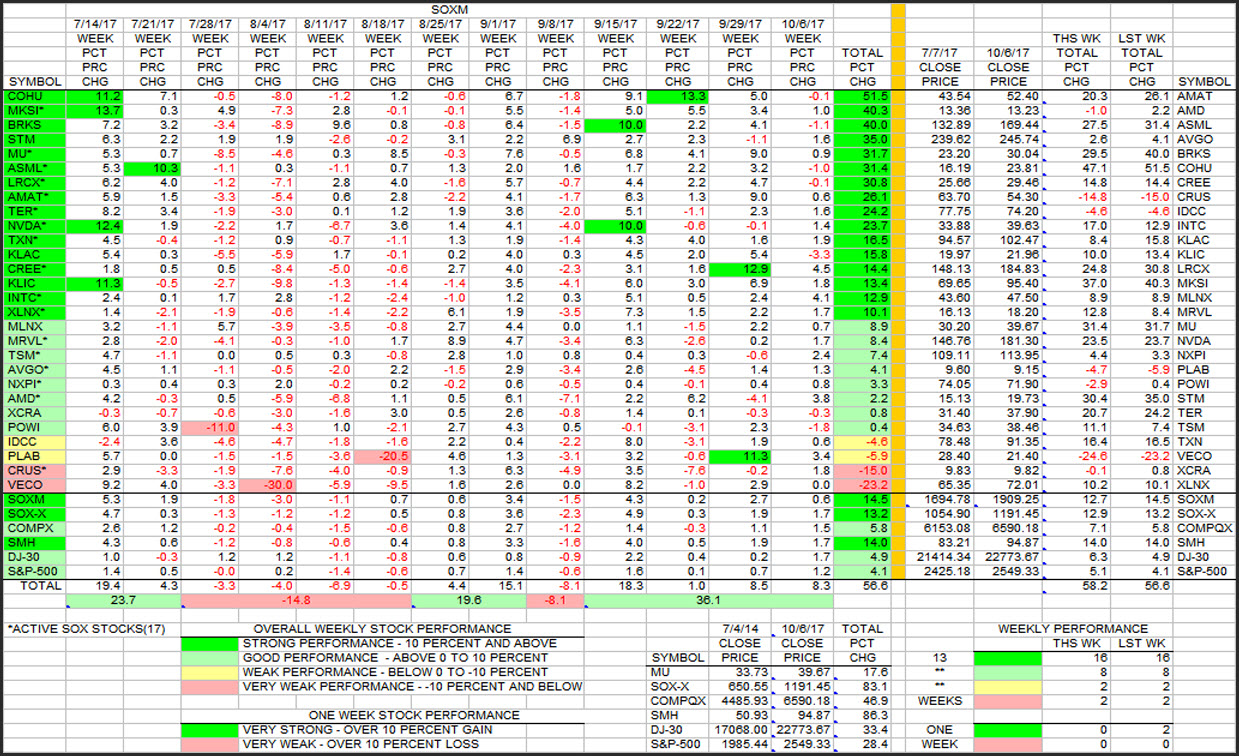Select the "6153.08" COMPQX close price
1239x756 pixels.
(x=941, y=527)
